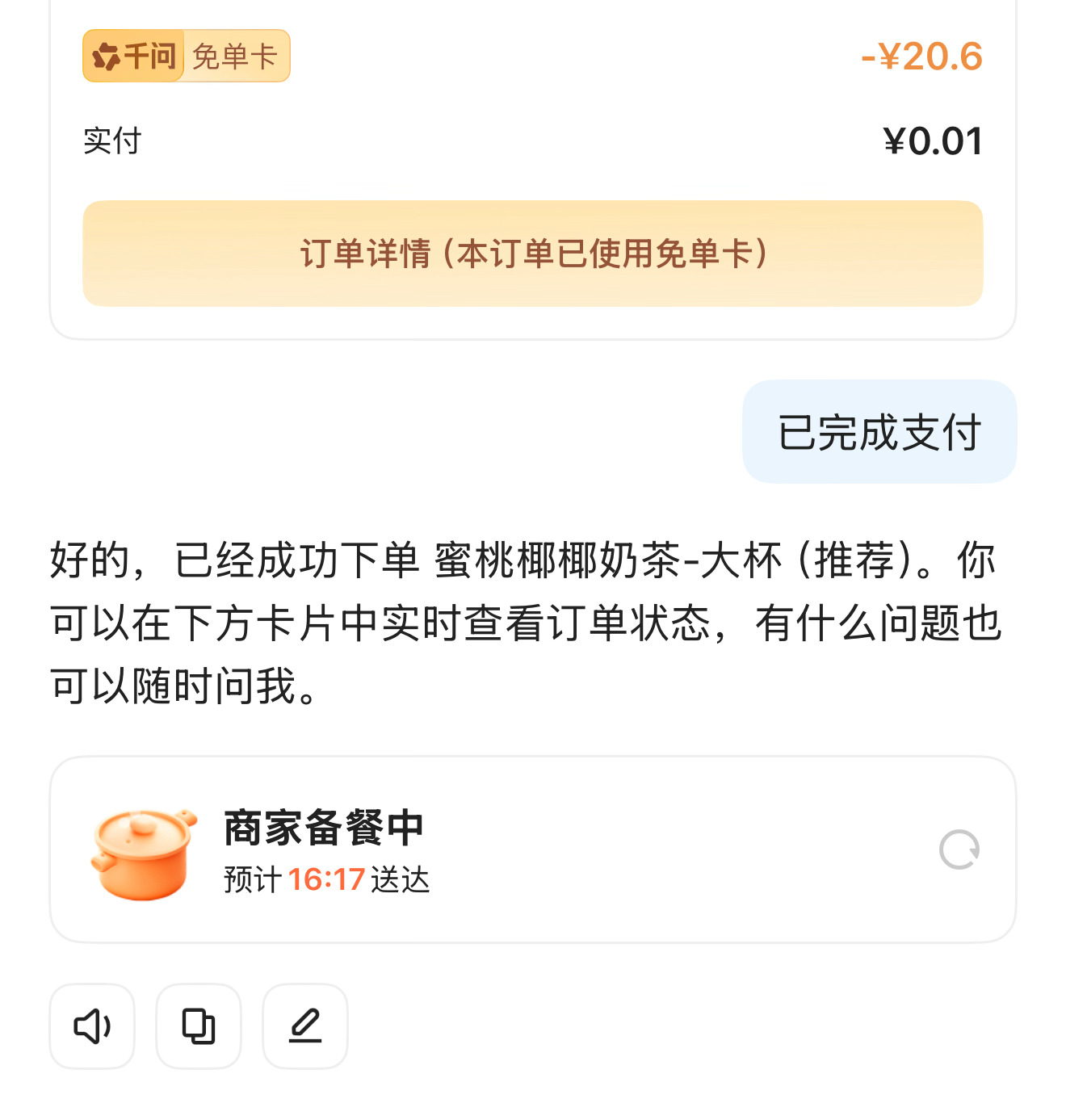Screen dimensions: 1066x1120
Task: Tap the 实付 label
Action: [x=112, y=141]
